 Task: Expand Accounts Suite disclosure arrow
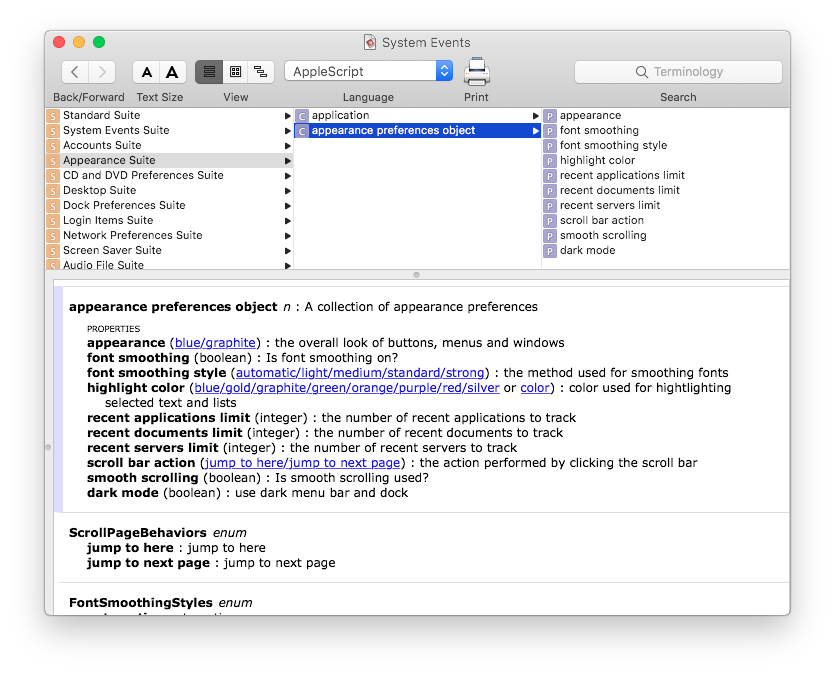[x=288, y=146]
